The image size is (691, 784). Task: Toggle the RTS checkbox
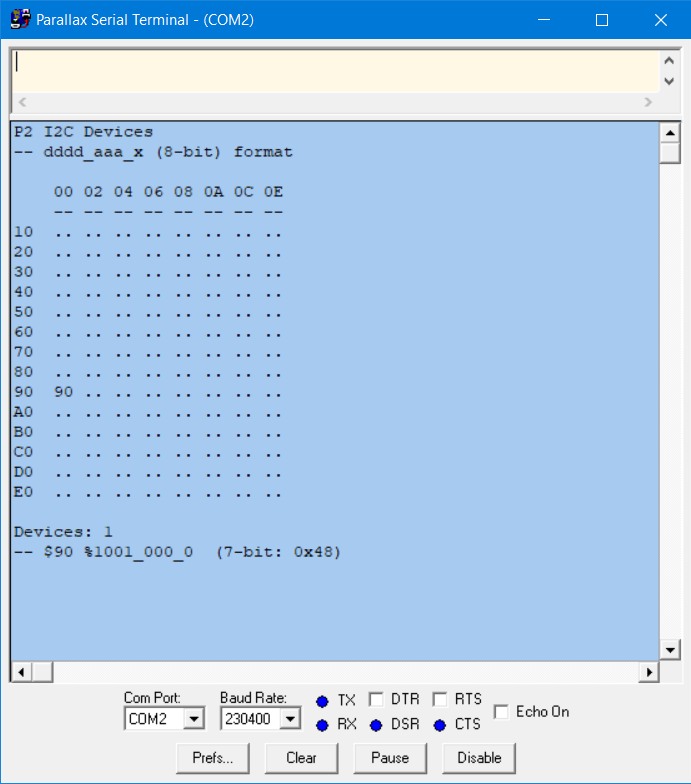click(440, 699)
